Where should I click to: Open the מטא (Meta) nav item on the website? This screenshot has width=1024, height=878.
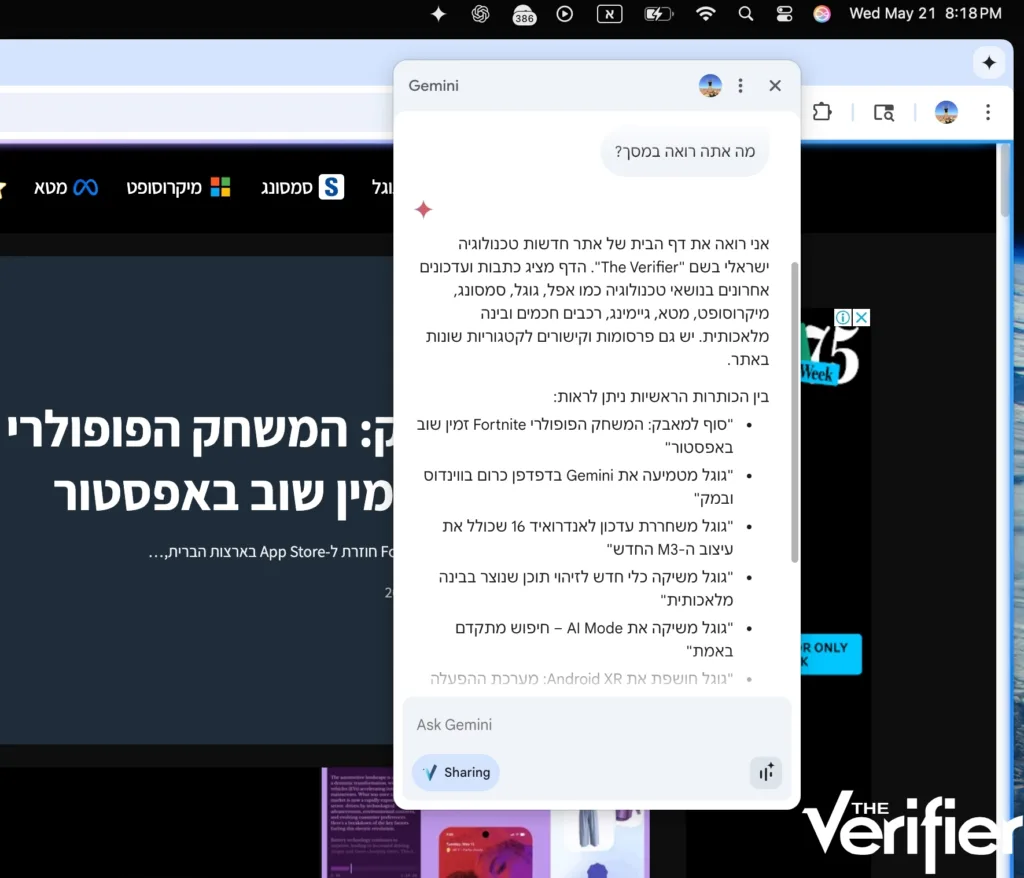65,188
